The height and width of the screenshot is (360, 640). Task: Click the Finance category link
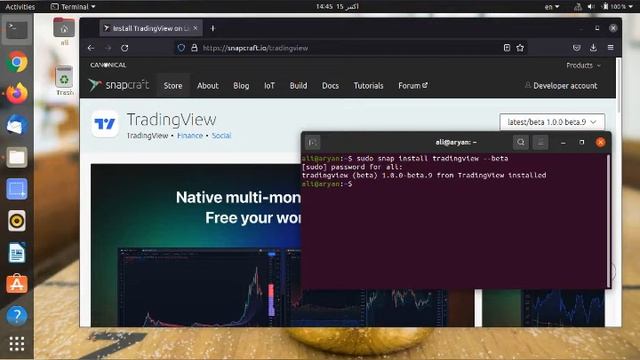point(190,136)
